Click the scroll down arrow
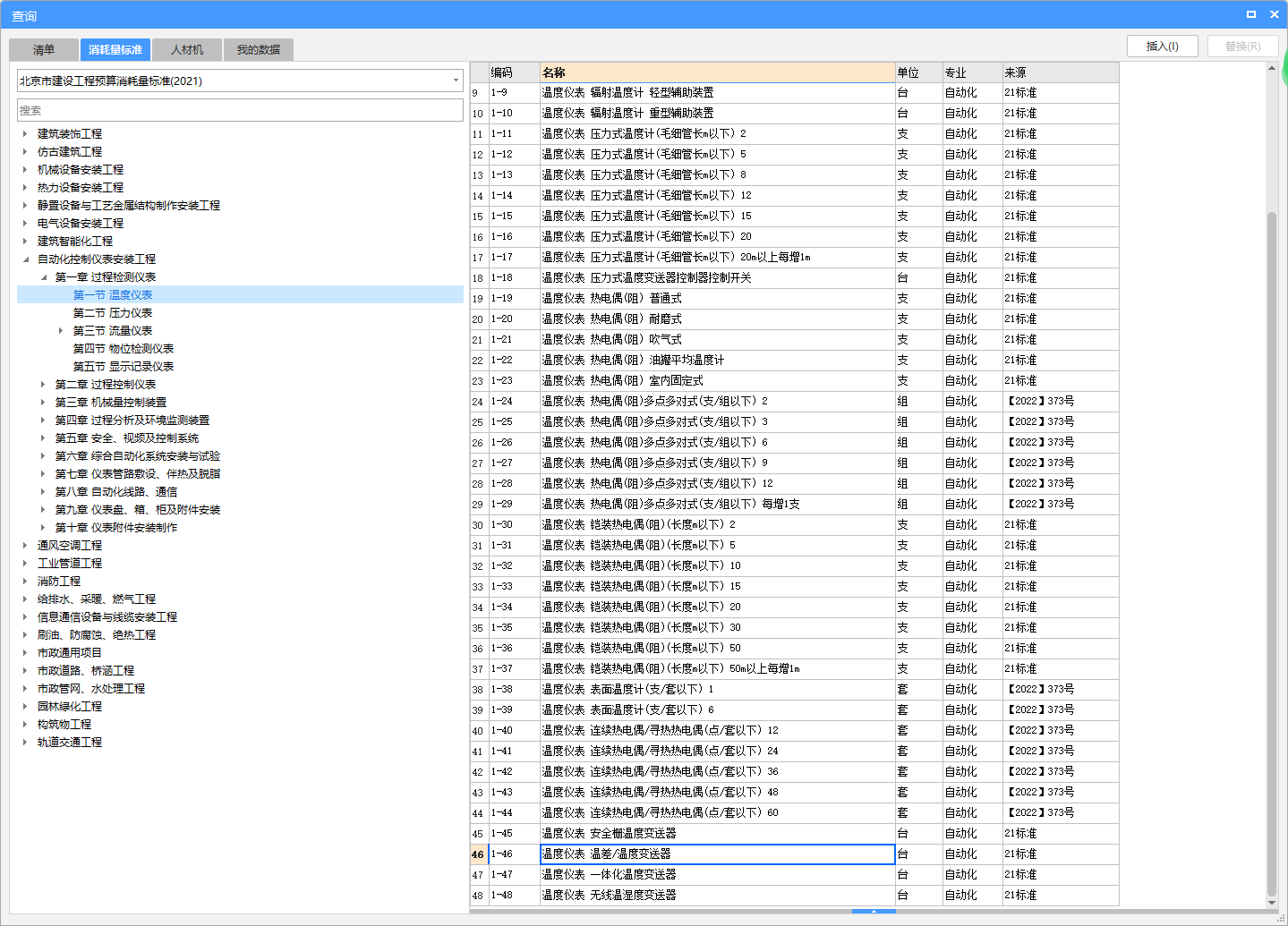This screenshot has width=1288, height=926. [x=1272, y=903]
